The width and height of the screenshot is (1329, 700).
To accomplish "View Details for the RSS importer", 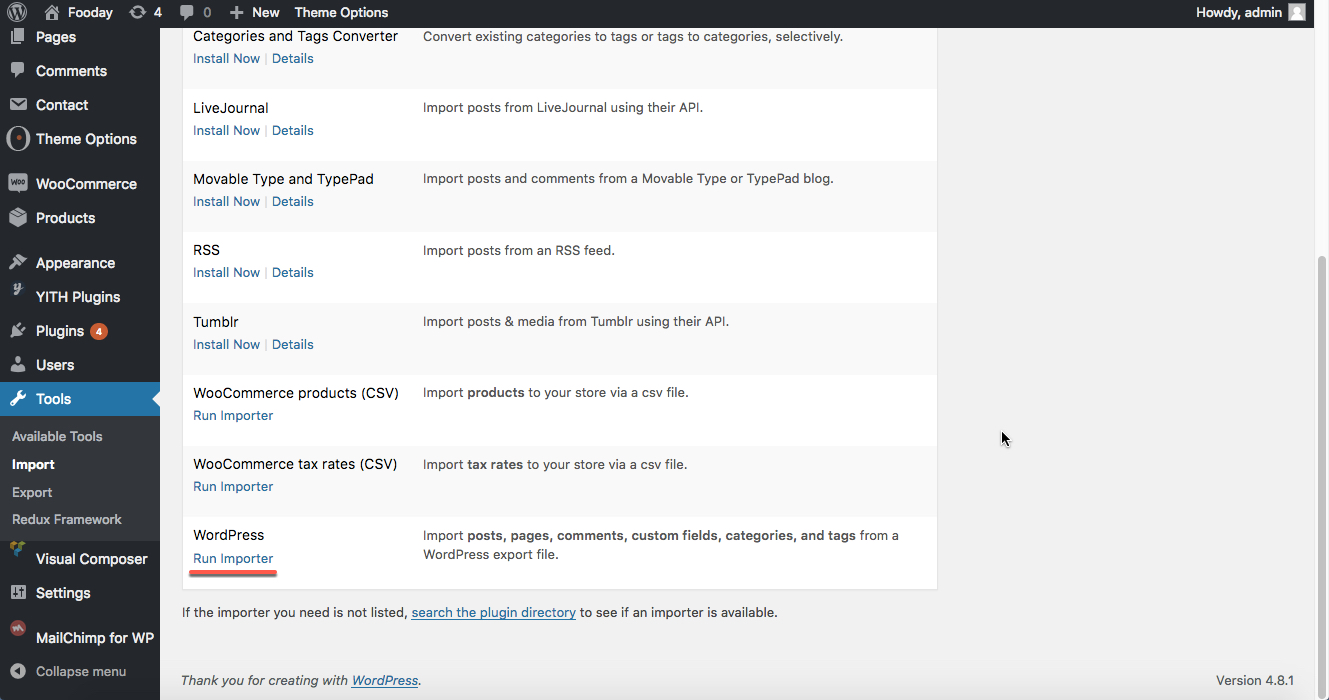I will (293, 272).
